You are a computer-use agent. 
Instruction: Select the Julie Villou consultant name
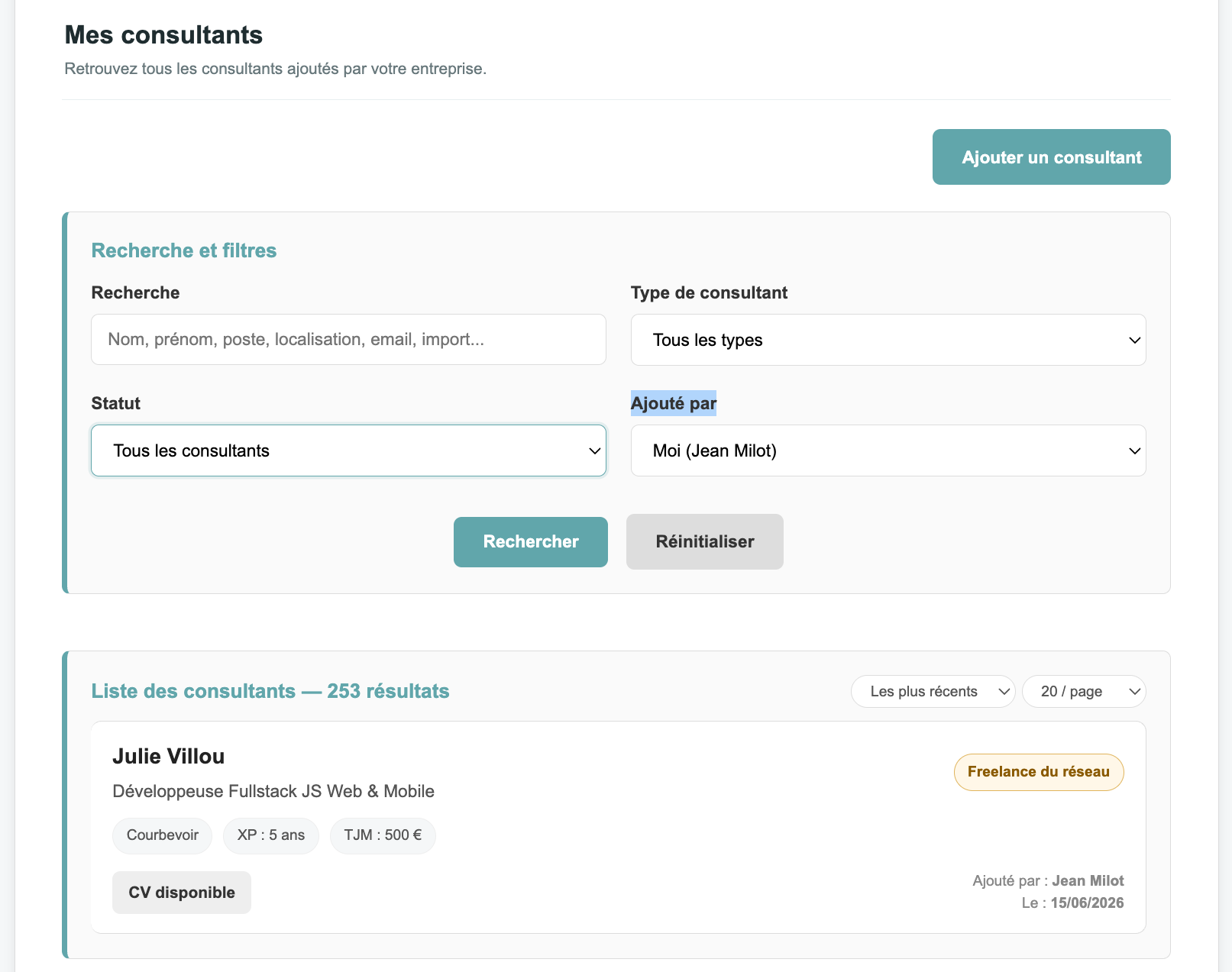(x=169, y=757)
